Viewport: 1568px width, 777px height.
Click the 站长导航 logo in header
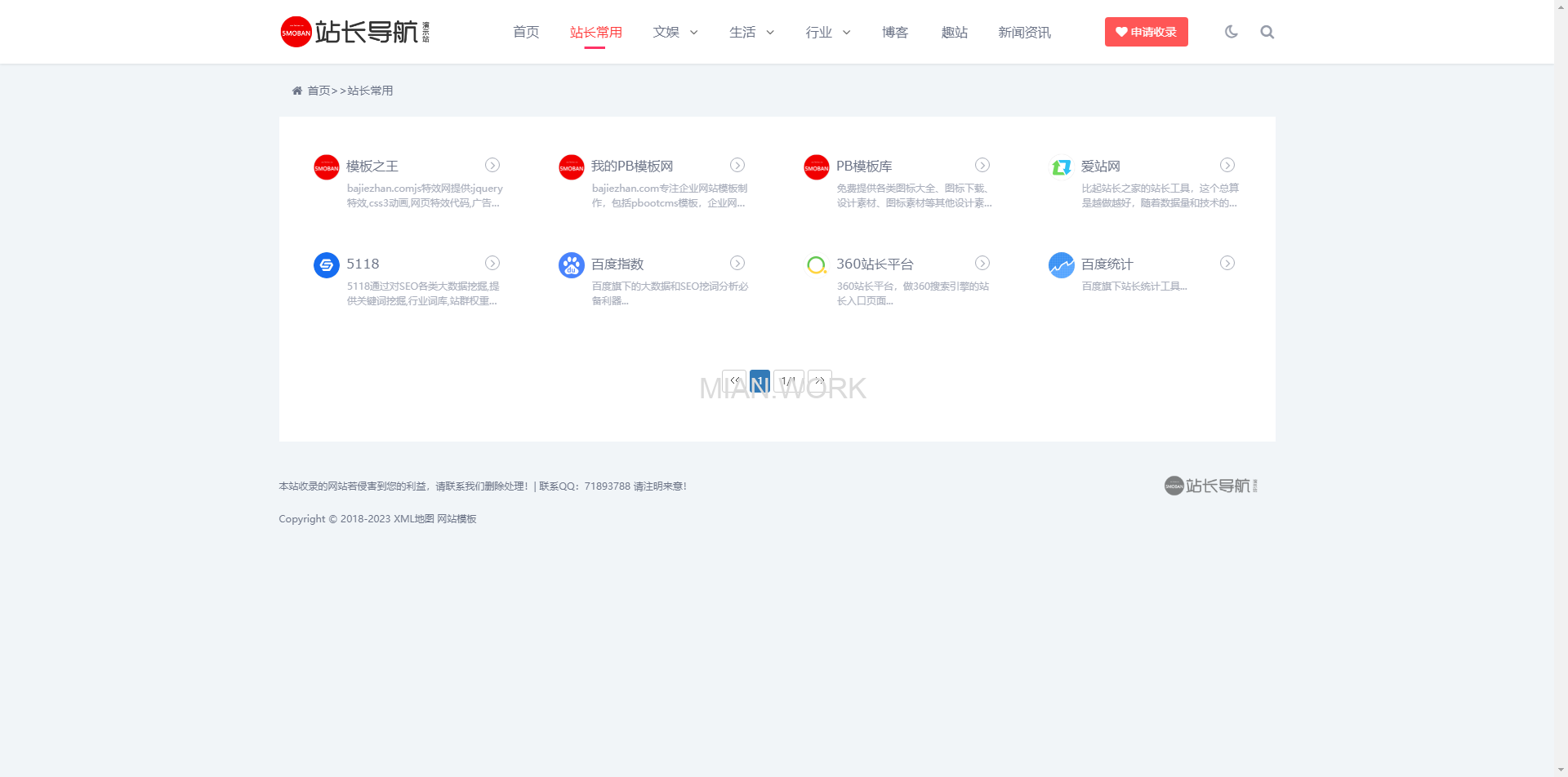click(x=354, y=32)
